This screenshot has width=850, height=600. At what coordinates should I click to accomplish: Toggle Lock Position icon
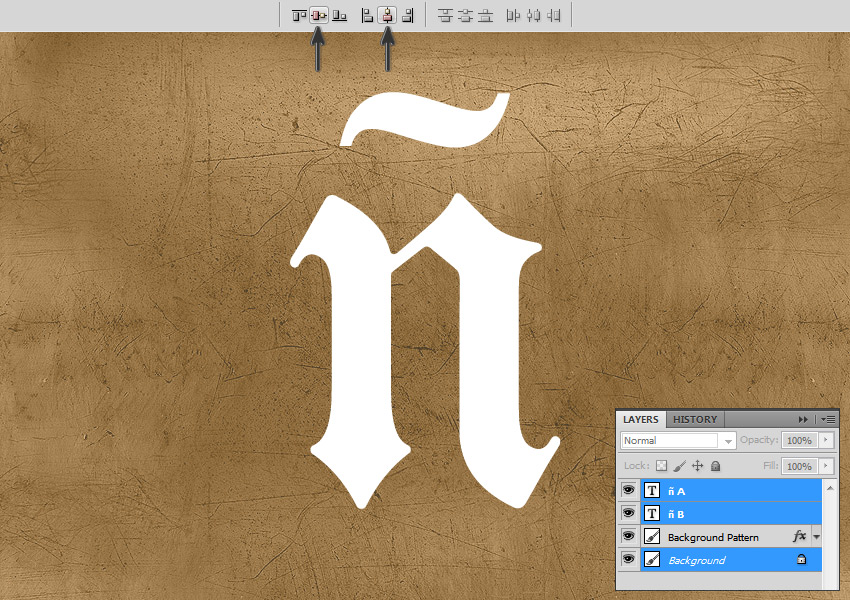tap(698, 466)
